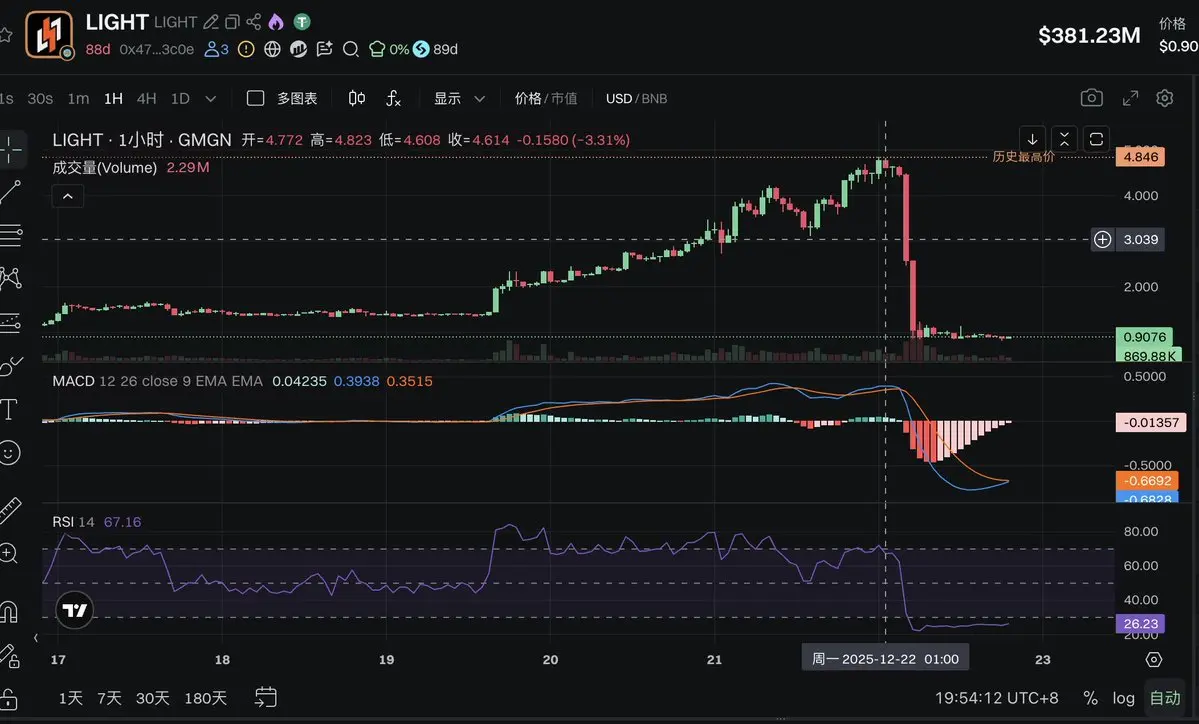The image size is (1199, 724).
Task: Open indicators fx menu
Action: [x=393, y=99]
